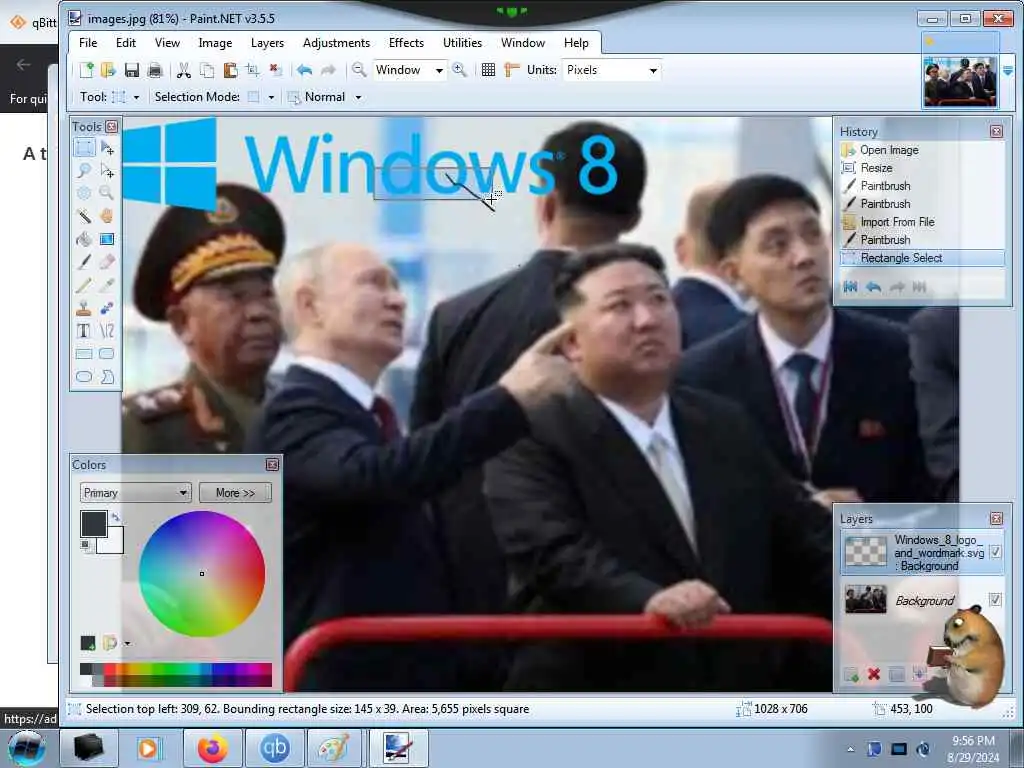Image resolution: width=1024 pixels, height=768 pixels.
Task: Click the More >> button in Colors
Action: 235,492
